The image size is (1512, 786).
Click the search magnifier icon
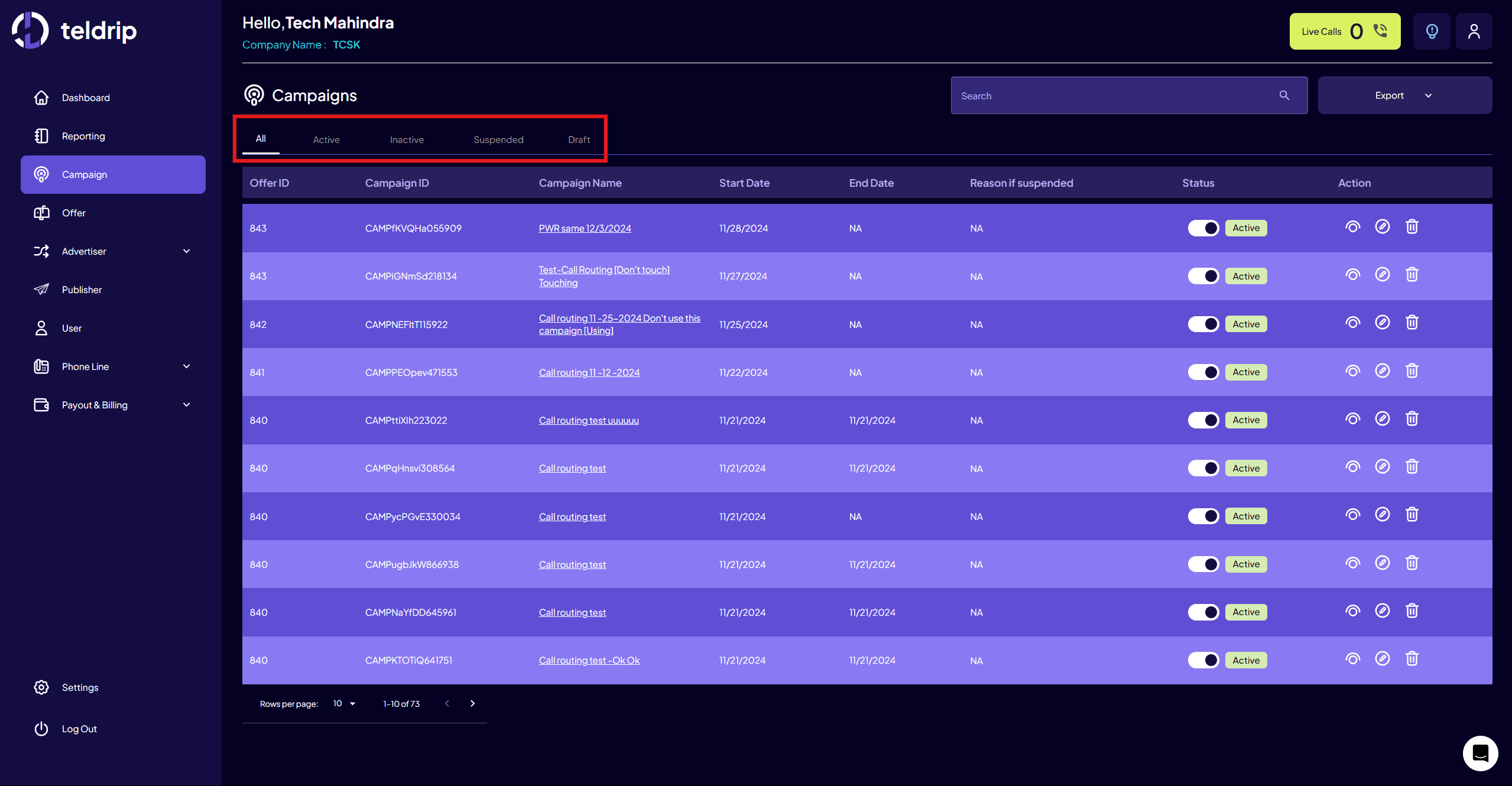click(1284, 95)
